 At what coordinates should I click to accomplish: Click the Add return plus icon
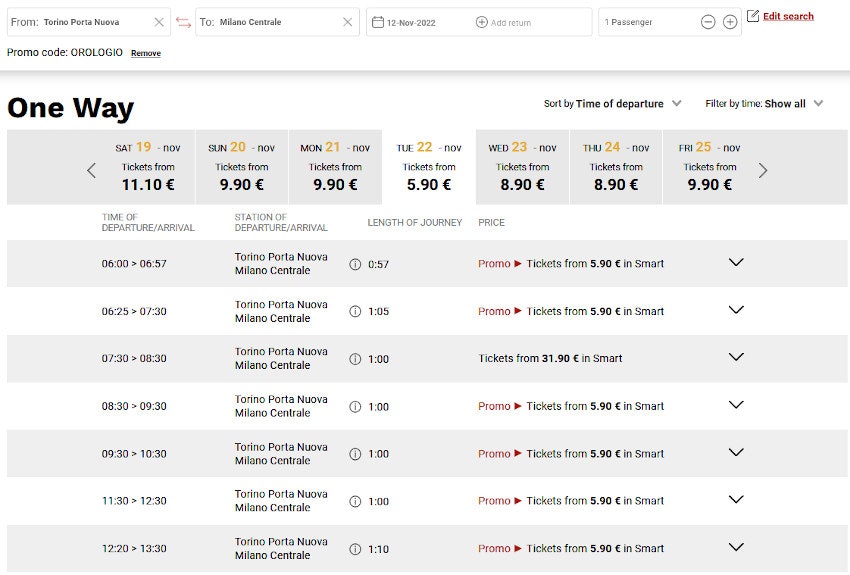(x=482, y=22)
